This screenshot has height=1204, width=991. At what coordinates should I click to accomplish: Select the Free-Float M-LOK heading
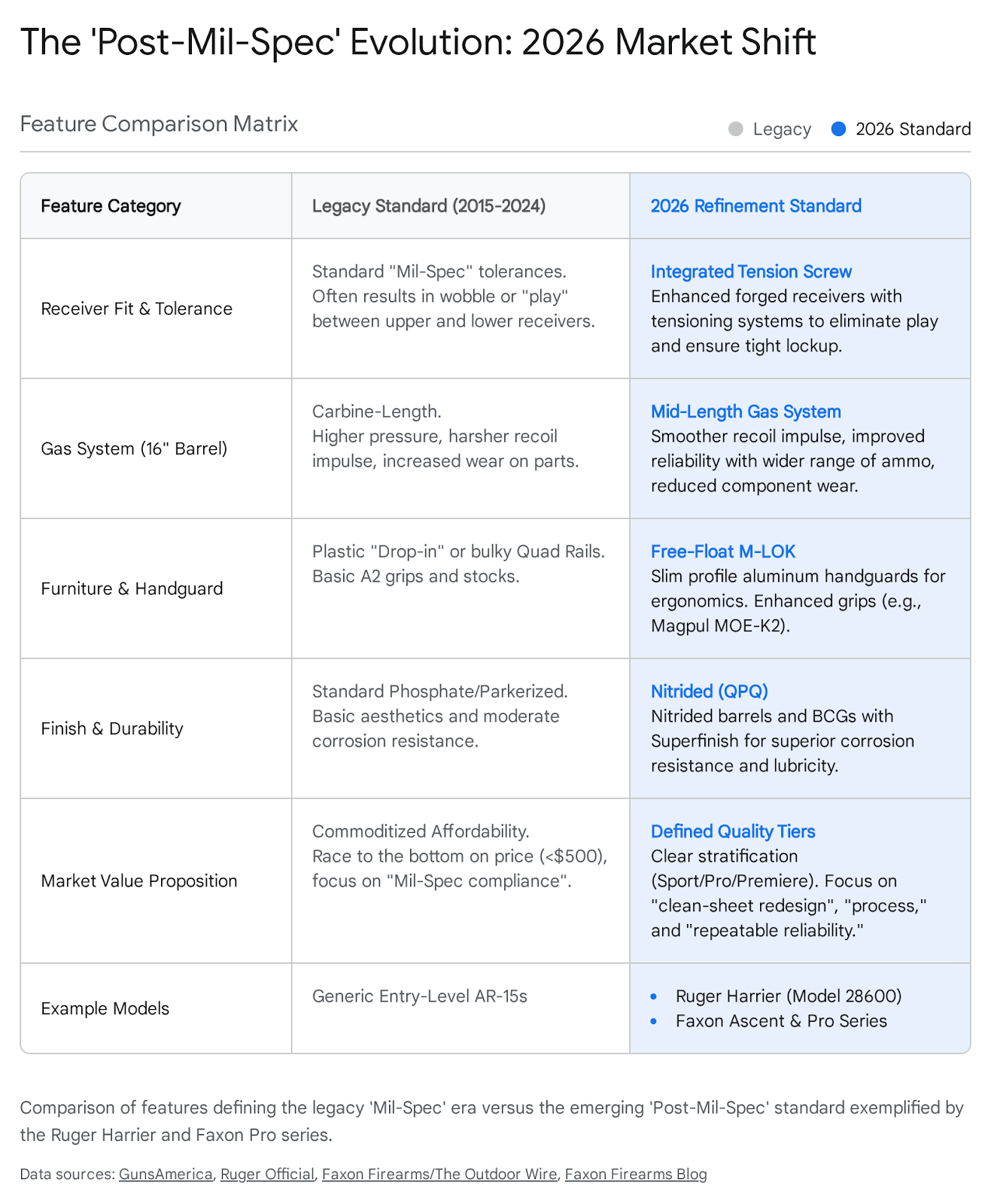[722, 552]
